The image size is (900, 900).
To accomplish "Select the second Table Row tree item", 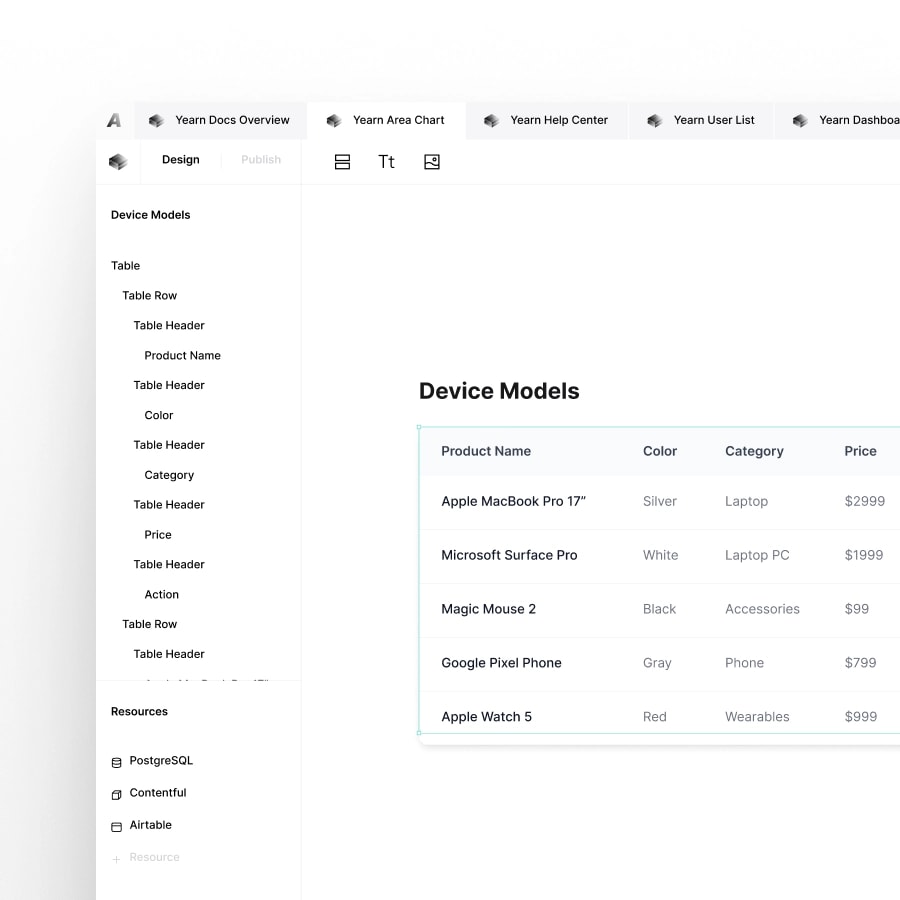I will [x=150, y=624].
